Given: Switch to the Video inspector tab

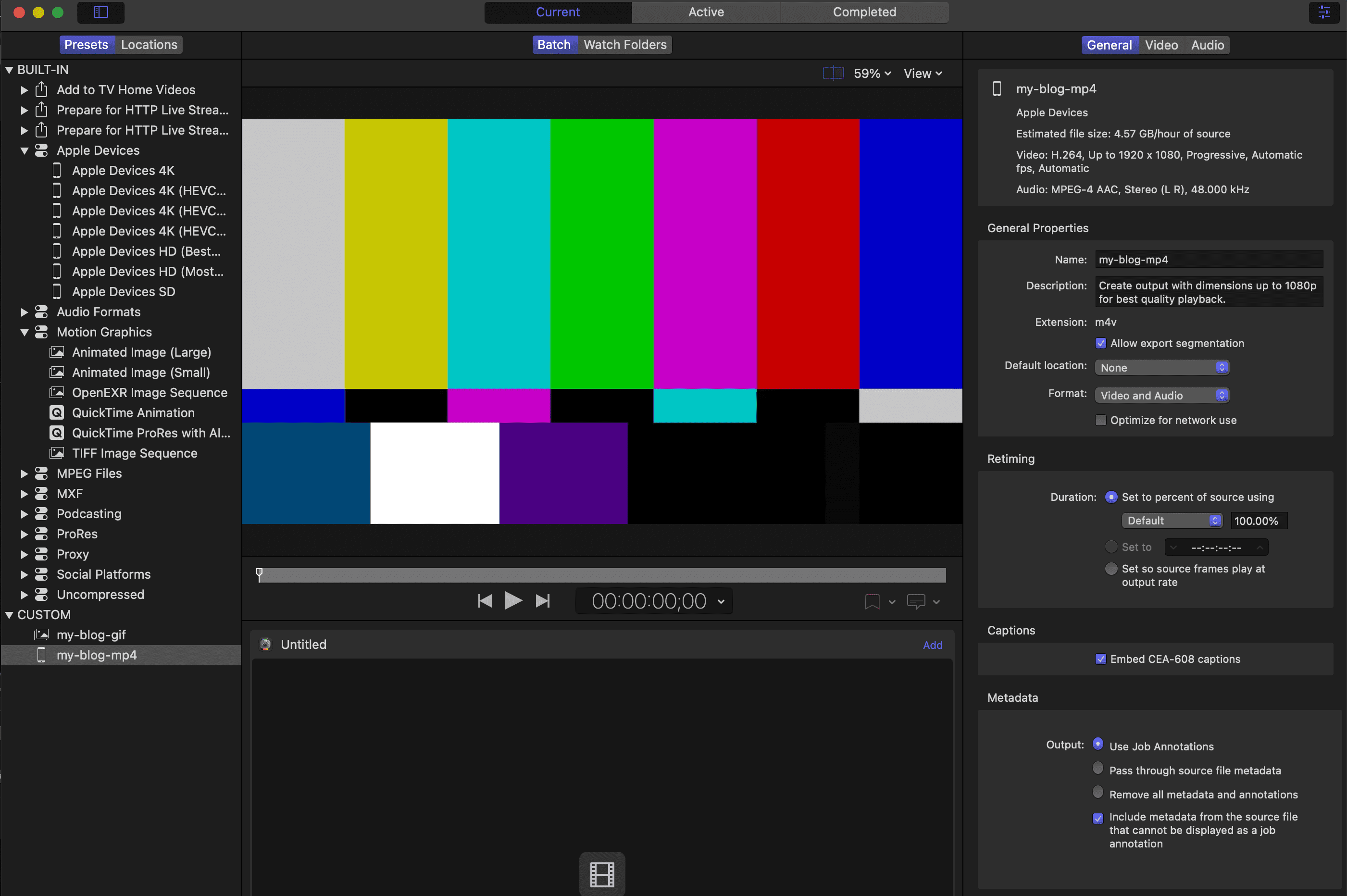Looking at the screenshot, I should [1160, 45].
